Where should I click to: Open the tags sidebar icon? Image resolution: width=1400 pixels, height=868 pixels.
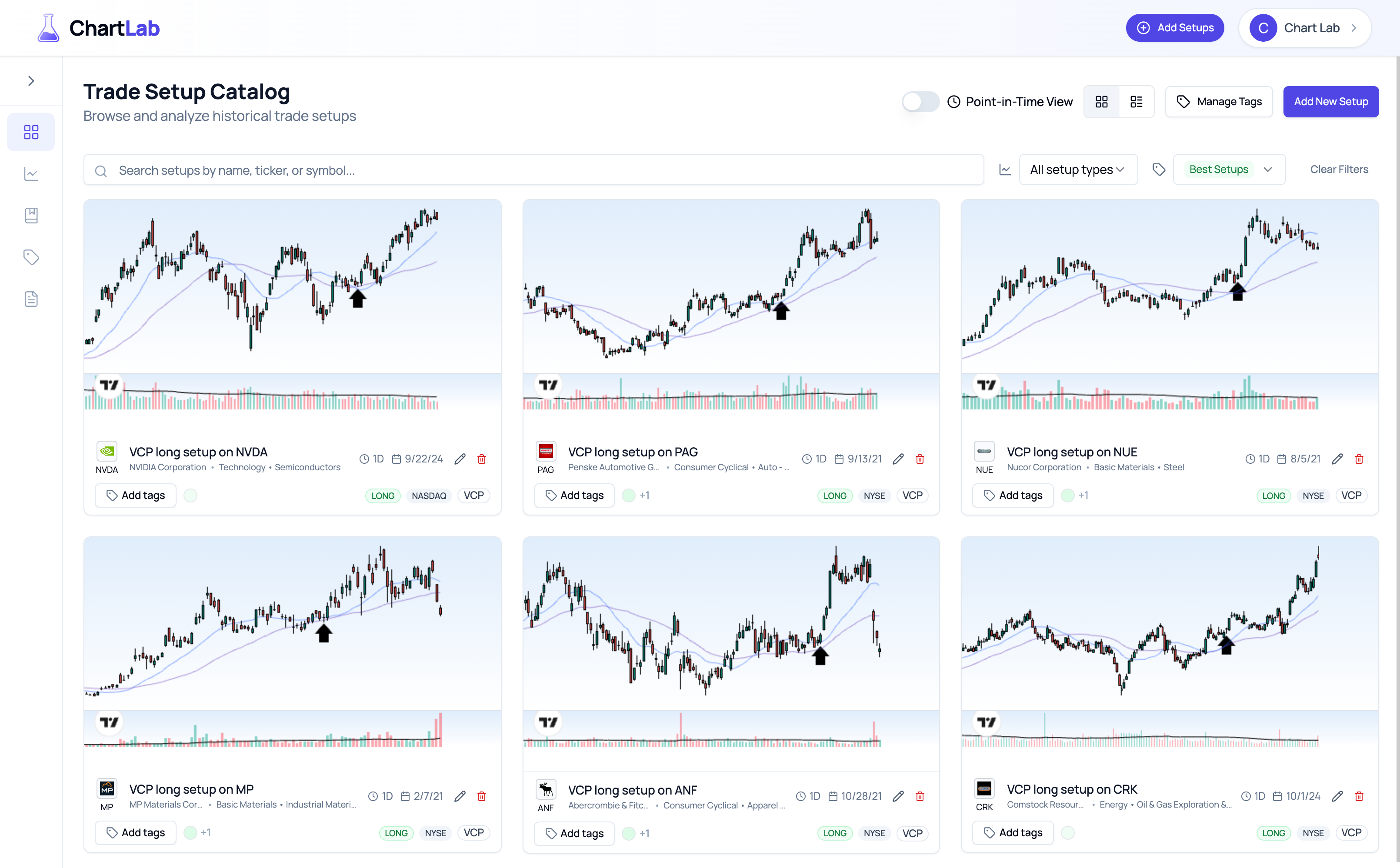(x=31, y=257)
